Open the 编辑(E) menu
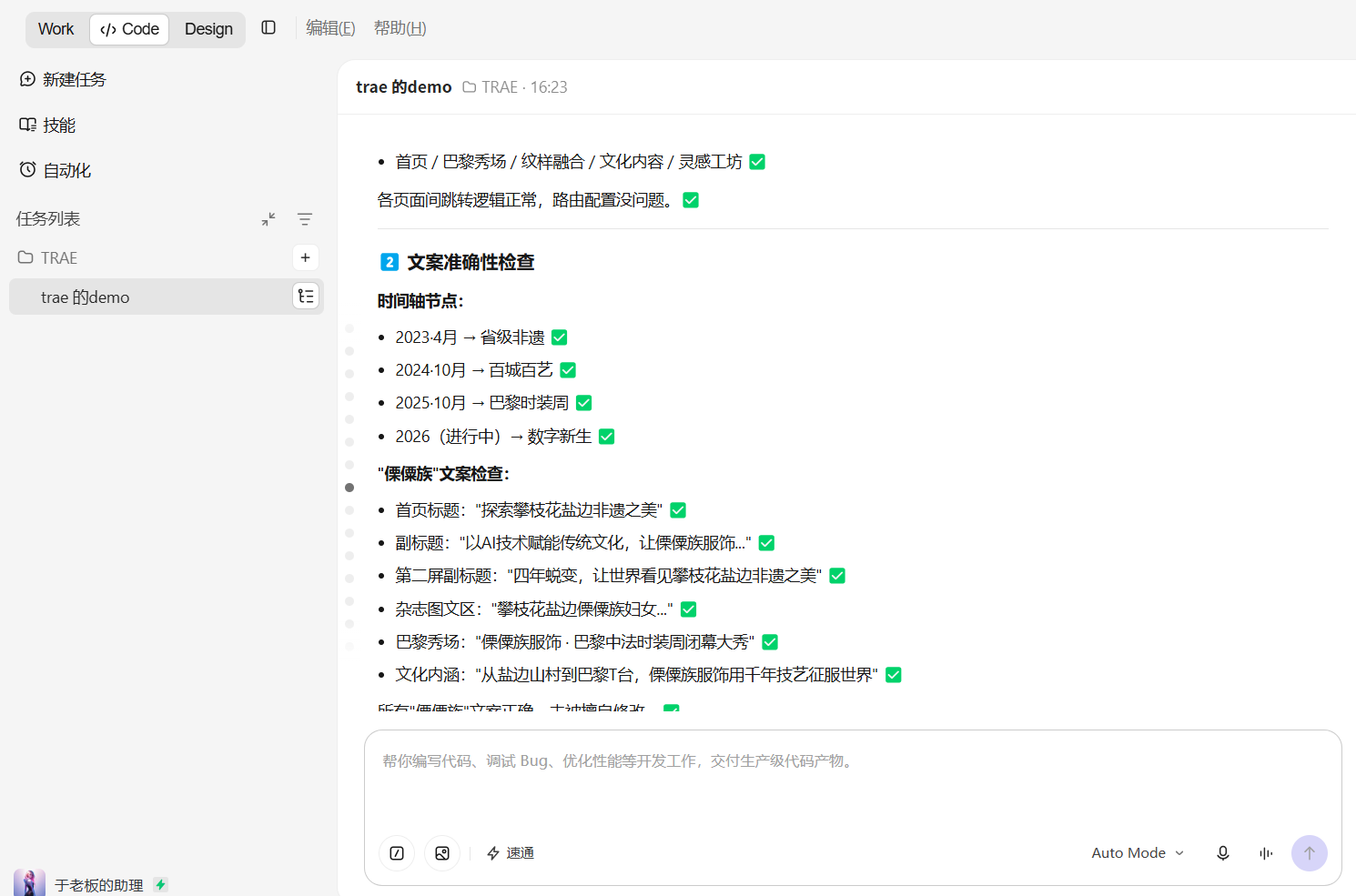The width and height of the screenshot is (1356, 896). tap(330, 28)
